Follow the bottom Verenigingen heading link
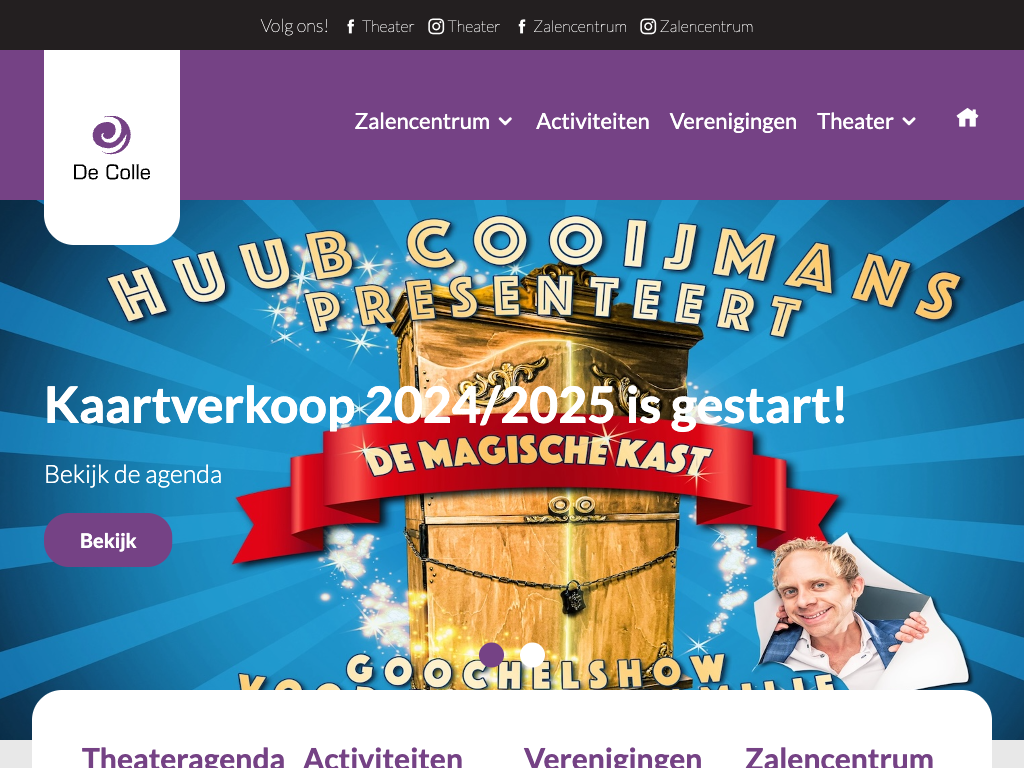This screenshot has width=1024, height=768. 613,758
